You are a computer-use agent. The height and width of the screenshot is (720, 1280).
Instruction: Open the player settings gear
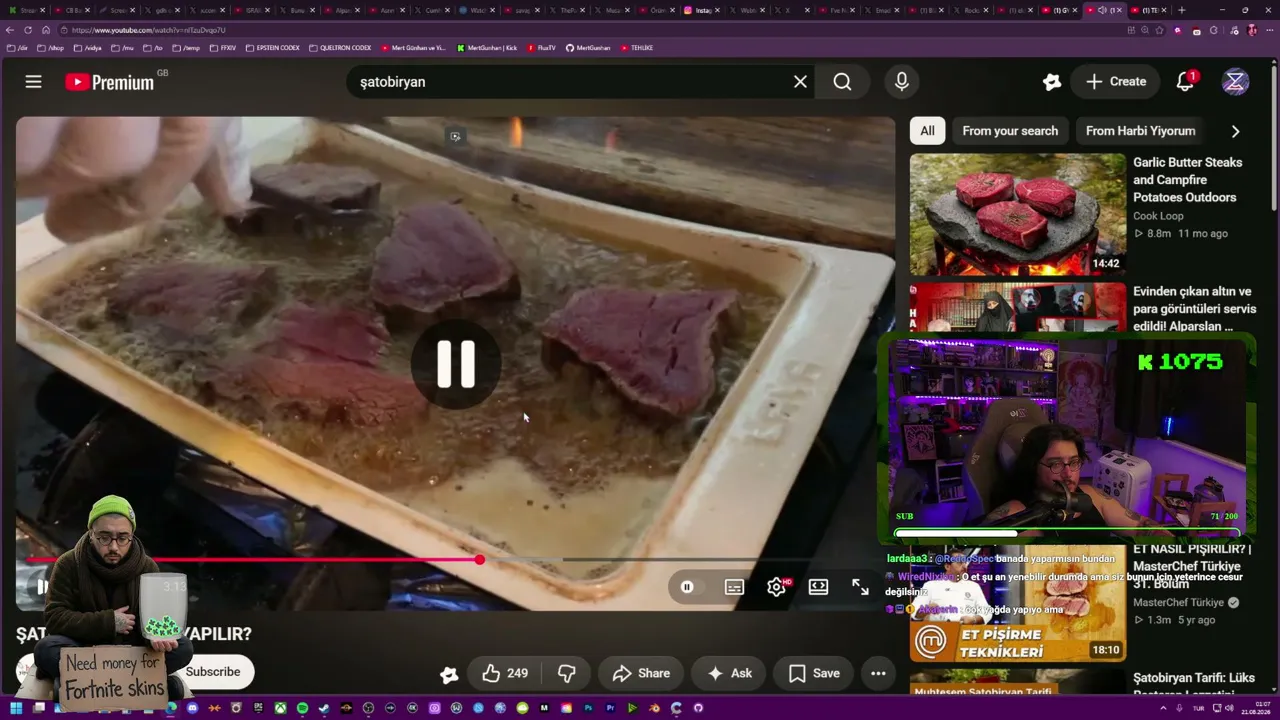coord(776,587)
